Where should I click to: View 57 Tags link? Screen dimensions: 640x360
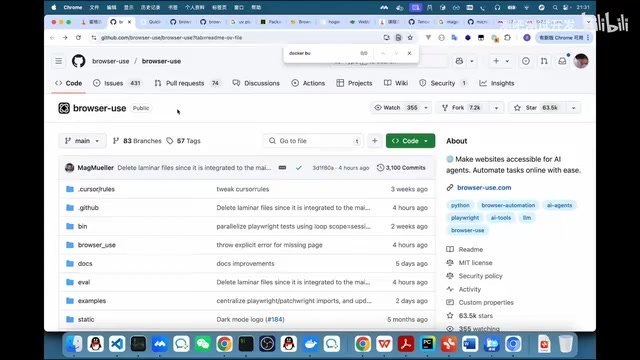(184, 141)
